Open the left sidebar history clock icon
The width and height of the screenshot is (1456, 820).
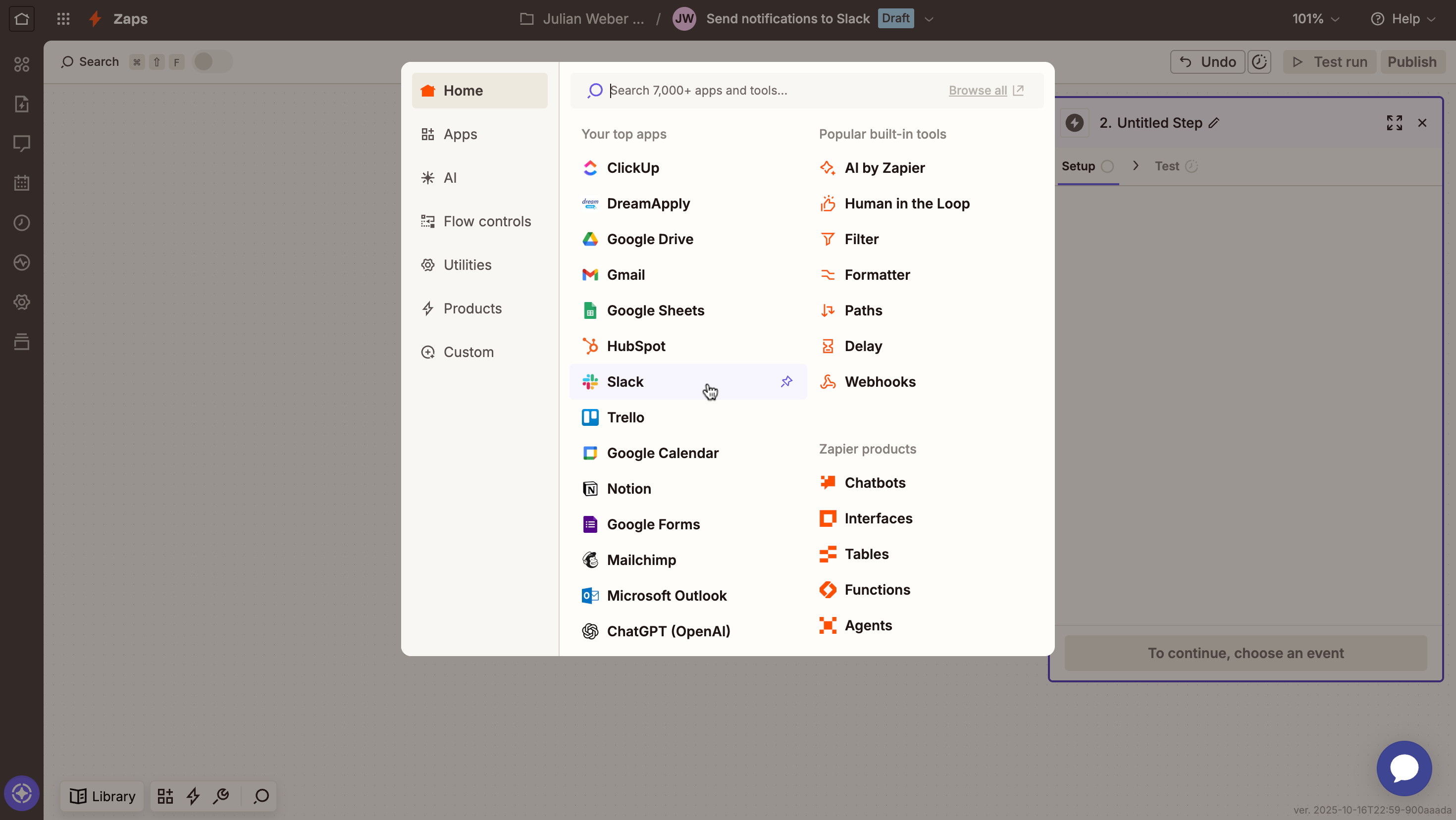[21, 222]
